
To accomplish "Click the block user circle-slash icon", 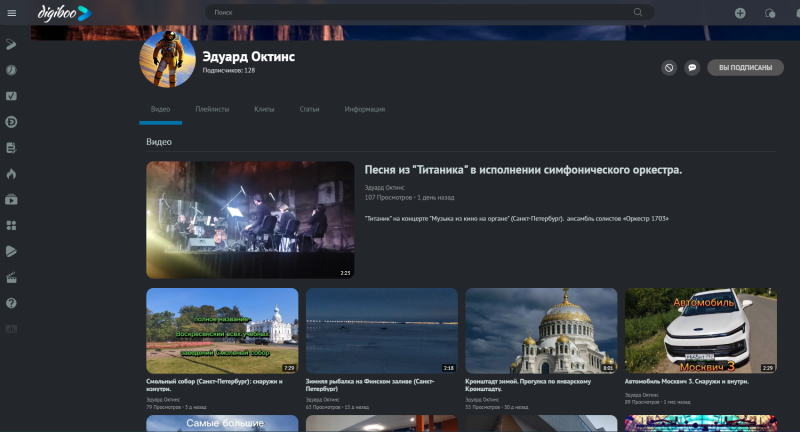I will (x=669, y=67).
